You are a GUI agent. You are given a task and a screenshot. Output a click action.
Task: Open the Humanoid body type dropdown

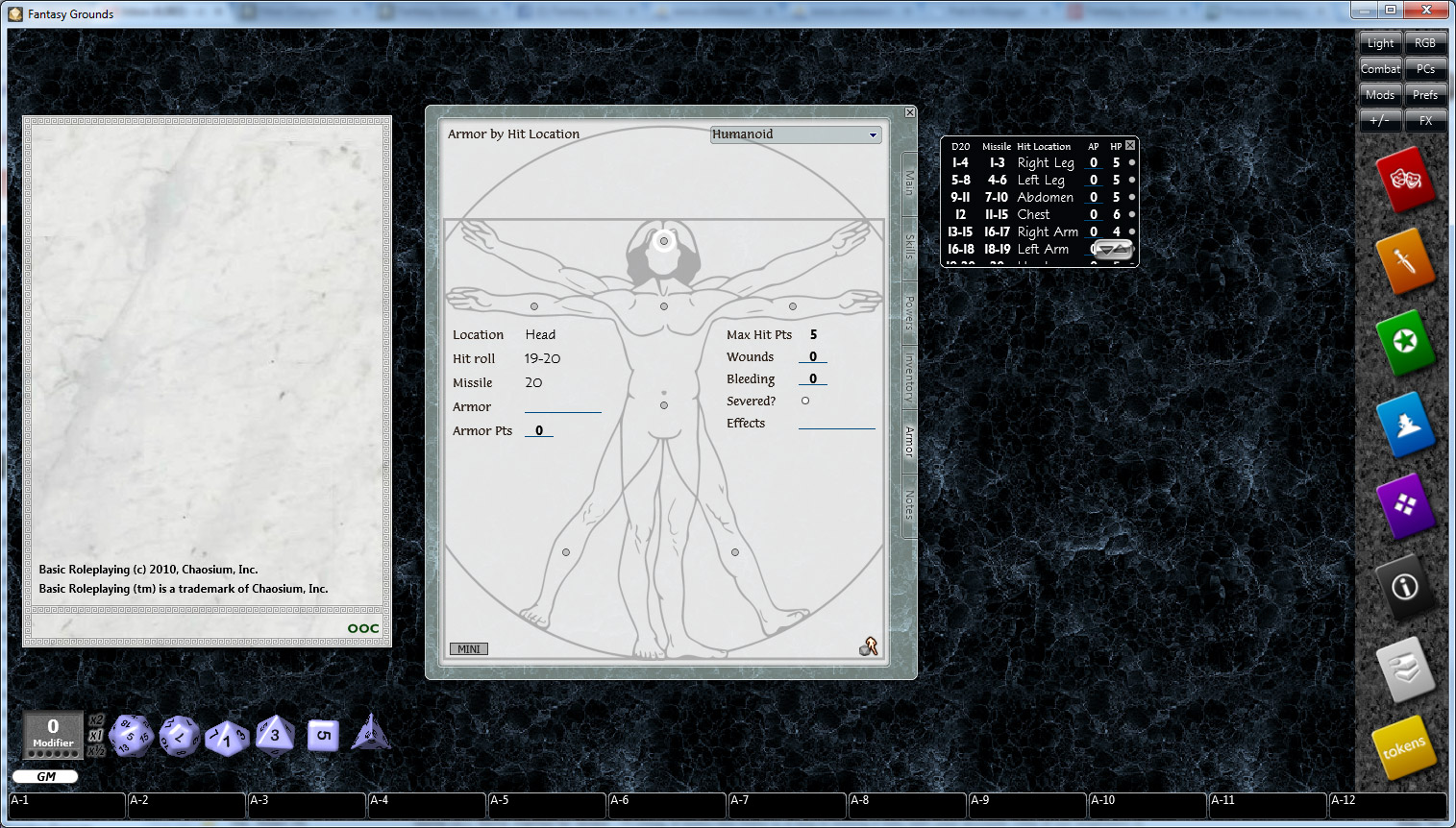[x=873, y=134]
